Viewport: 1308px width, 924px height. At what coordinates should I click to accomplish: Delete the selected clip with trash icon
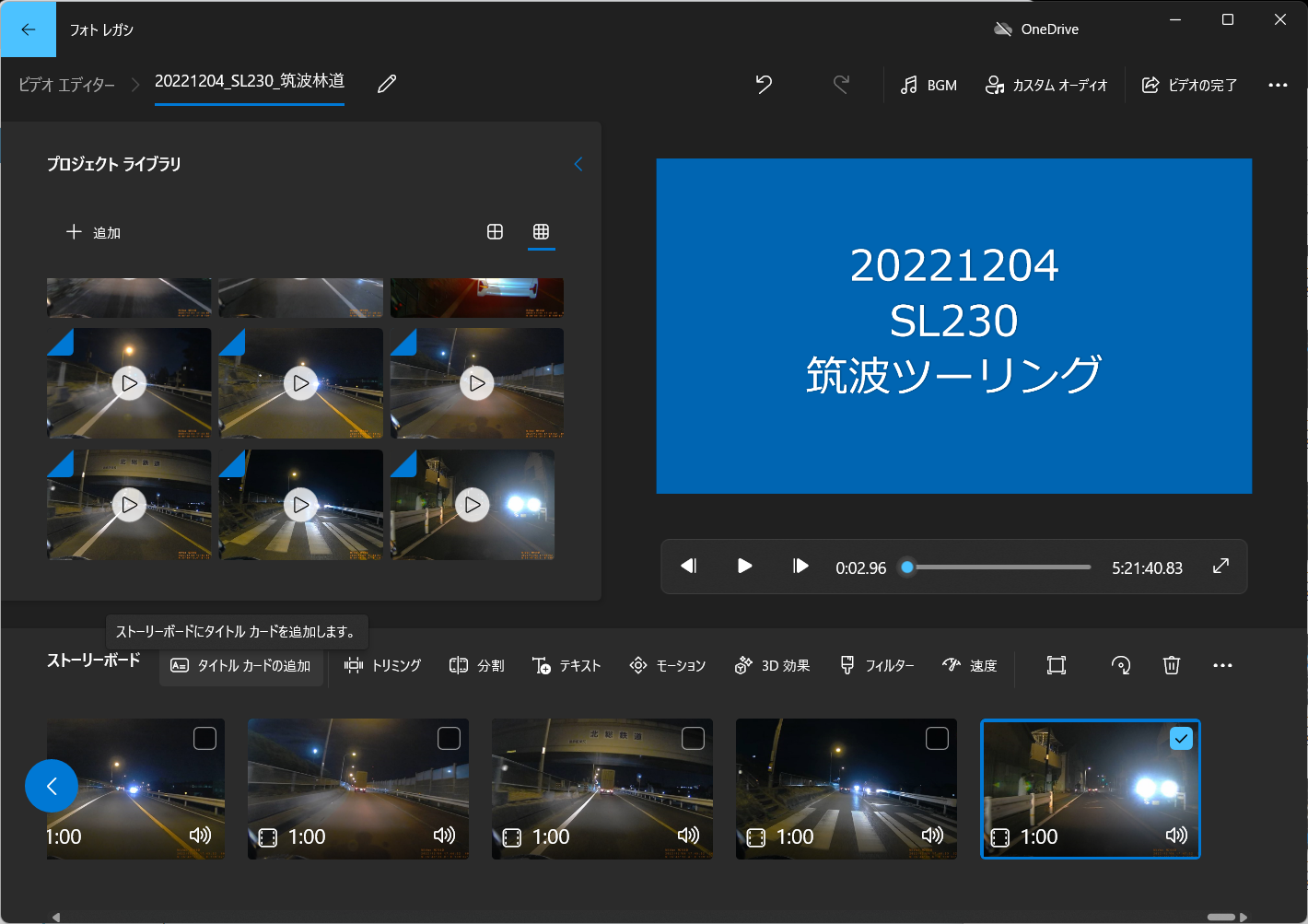pos(1171,665)
